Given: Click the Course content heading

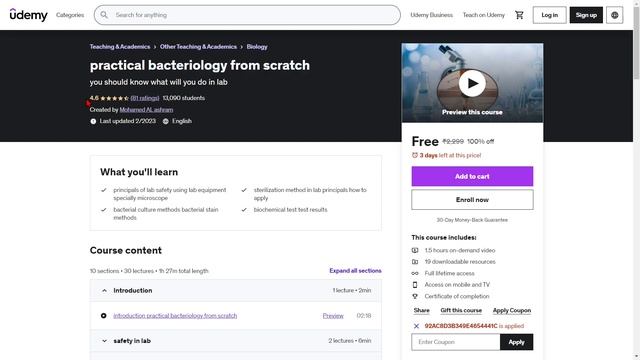Looking at the screenshot, I should click(126, 250).
